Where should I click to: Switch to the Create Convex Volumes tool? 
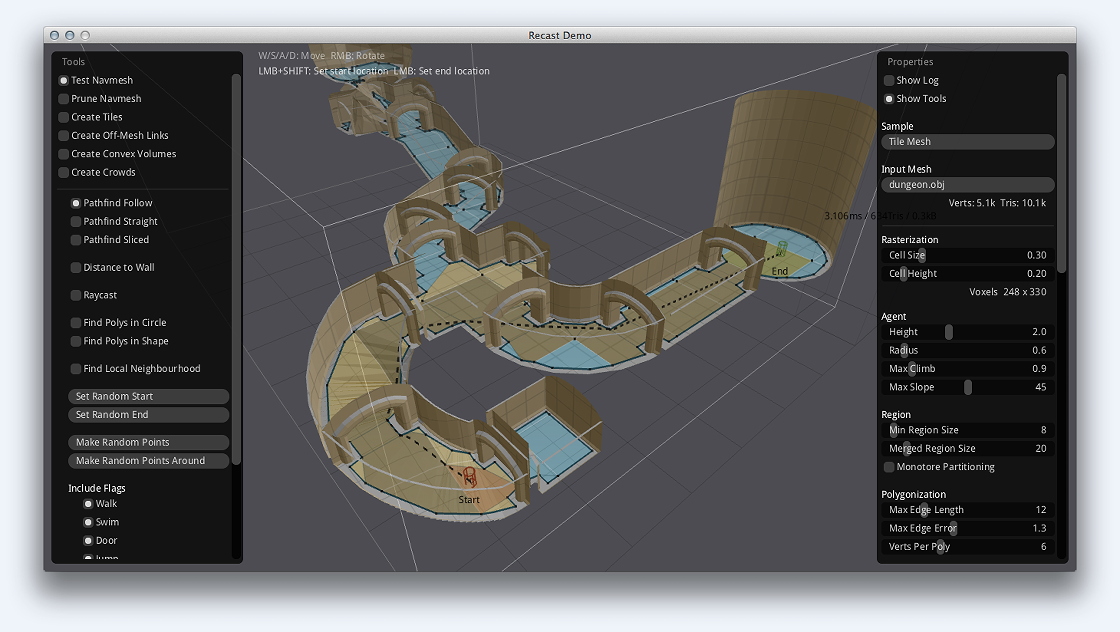pyautogui.click(x=64, y=154)
